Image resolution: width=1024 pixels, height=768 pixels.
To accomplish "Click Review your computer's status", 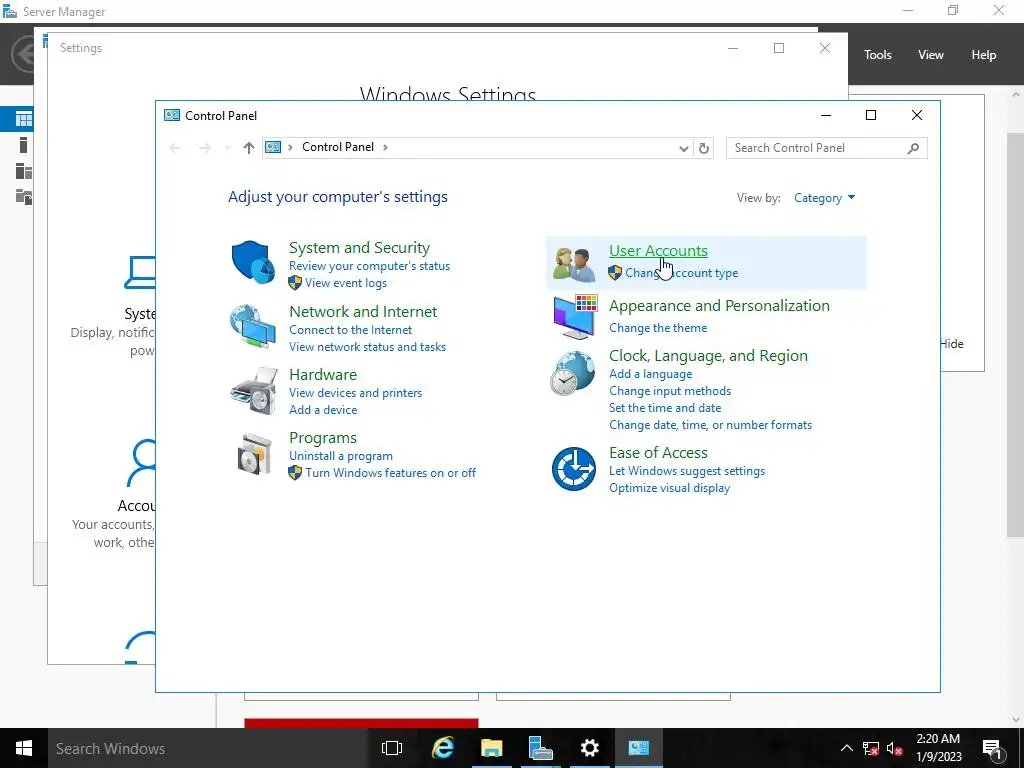I will (x=369, y=266).
